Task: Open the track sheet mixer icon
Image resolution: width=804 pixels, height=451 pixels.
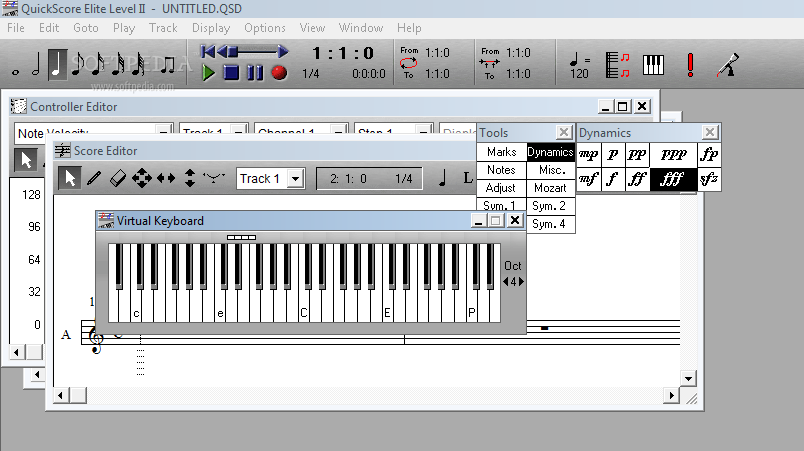Action: coord(617,65)
